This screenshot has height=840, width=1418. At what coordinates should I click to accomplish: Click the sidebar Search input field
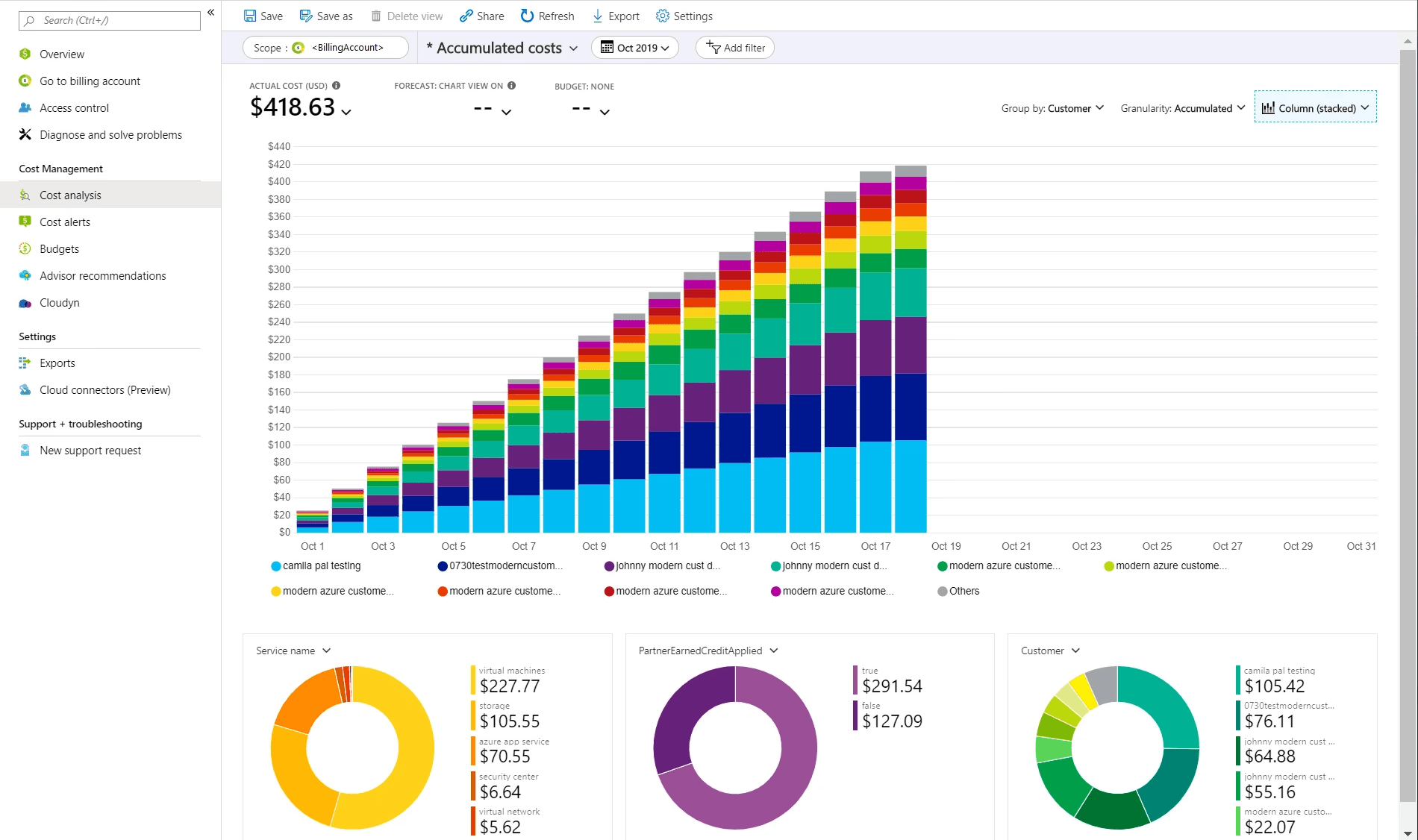coord(110,20)
